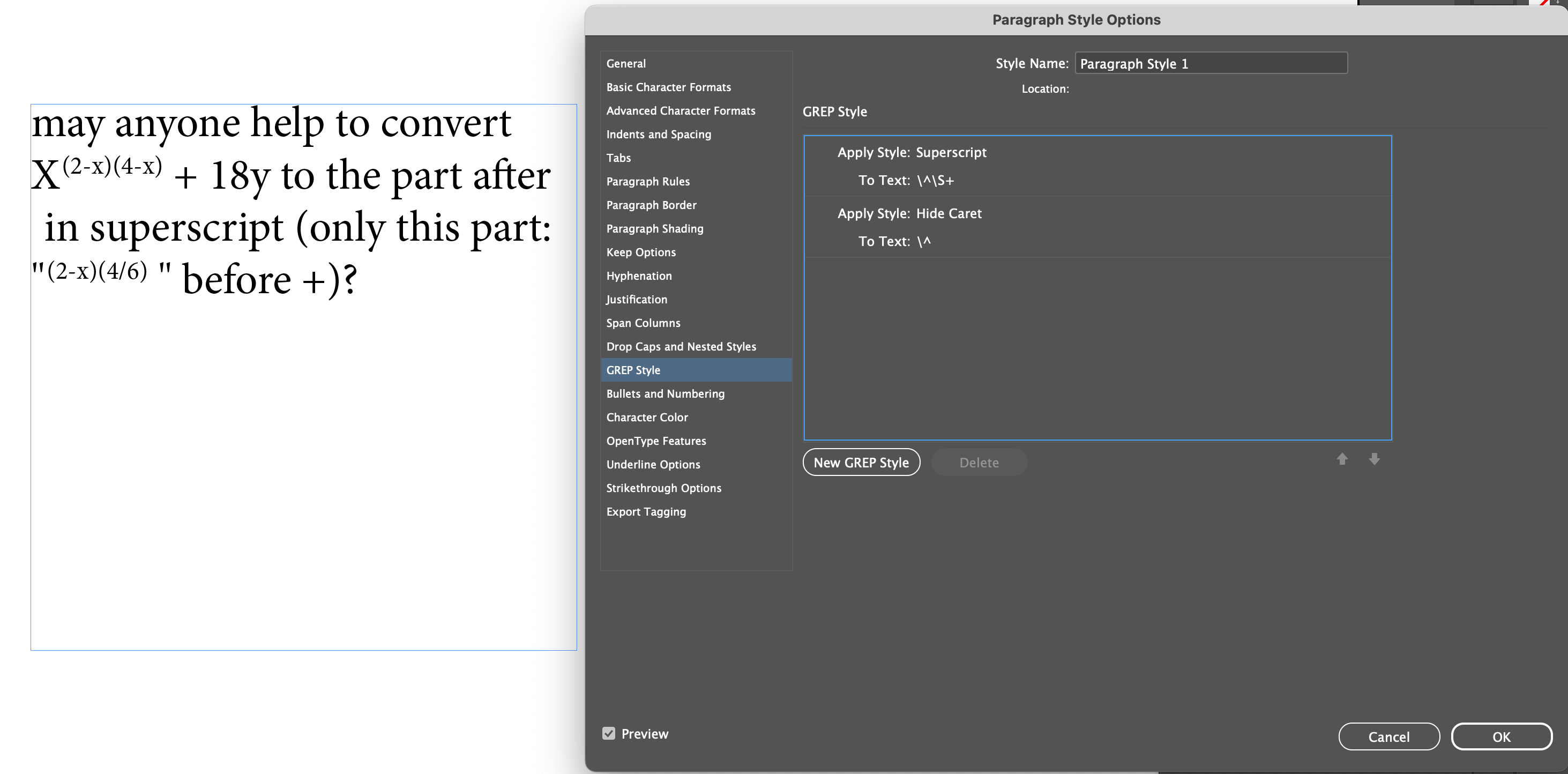Image resolution: width=1568 pixels, height=774 pixels.
Task: Create a New GREP Style
Action: tap(861, 462)
